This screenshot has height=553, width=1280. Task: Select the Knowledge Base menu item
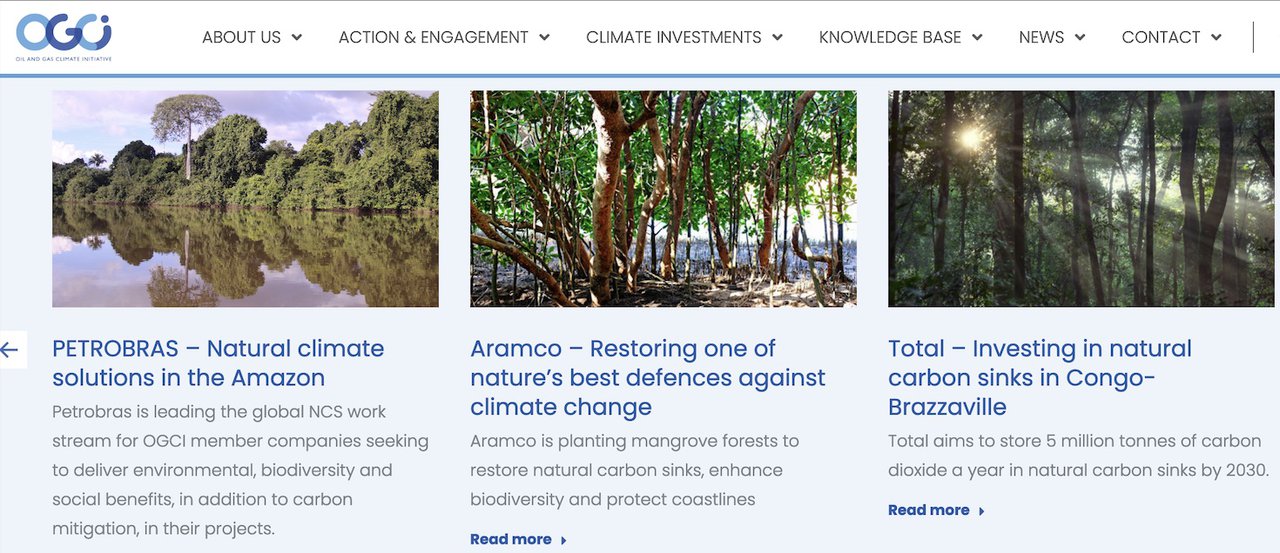coord(889,37)
